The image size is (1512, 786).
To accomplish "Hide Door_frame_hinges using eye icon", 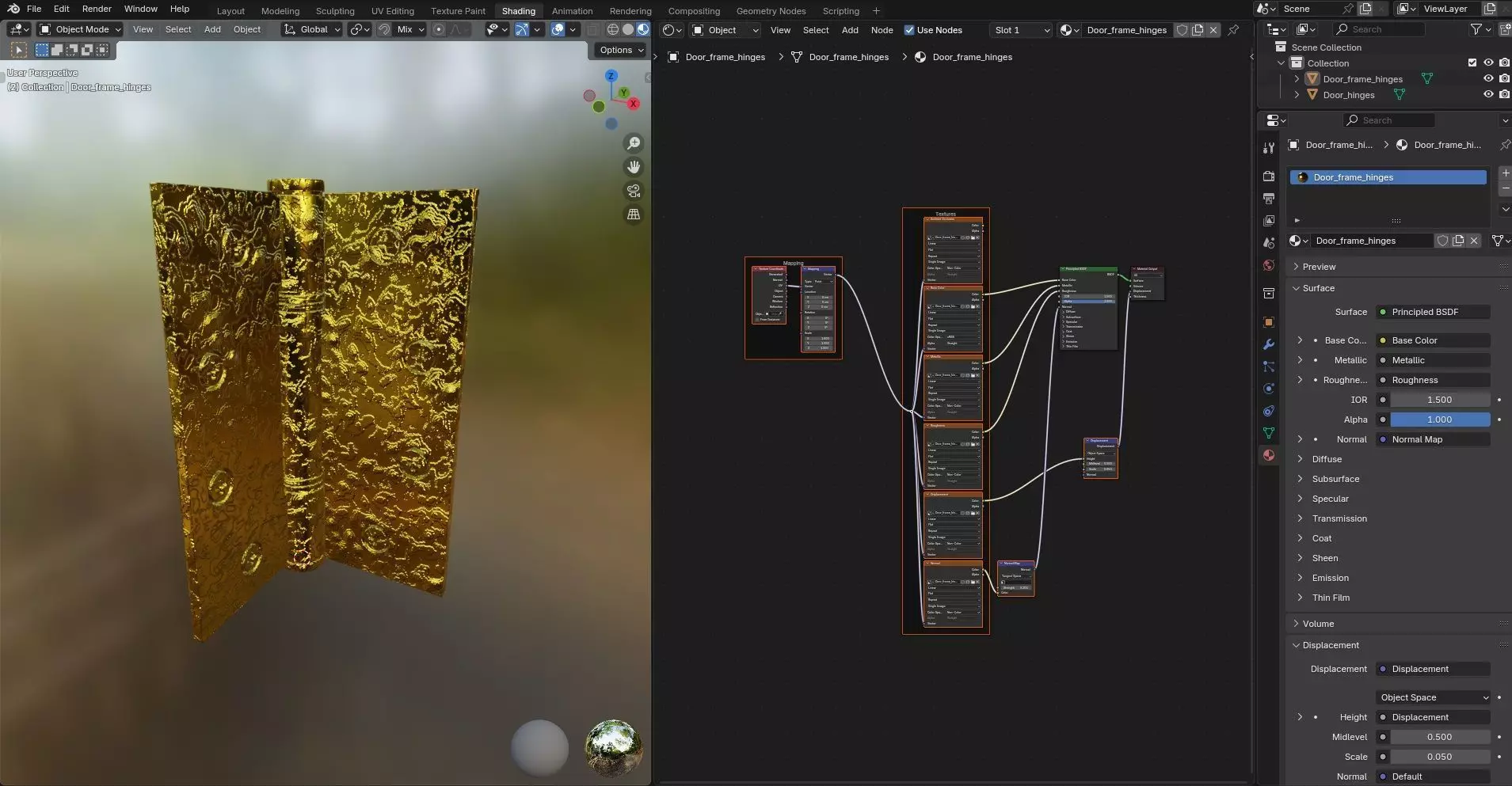I will point(1488,79).
